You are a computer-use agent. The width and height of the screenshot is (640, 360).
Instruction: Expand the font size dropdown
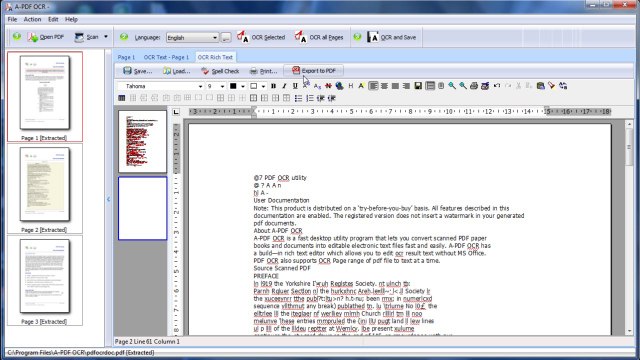tap(222, 87)
